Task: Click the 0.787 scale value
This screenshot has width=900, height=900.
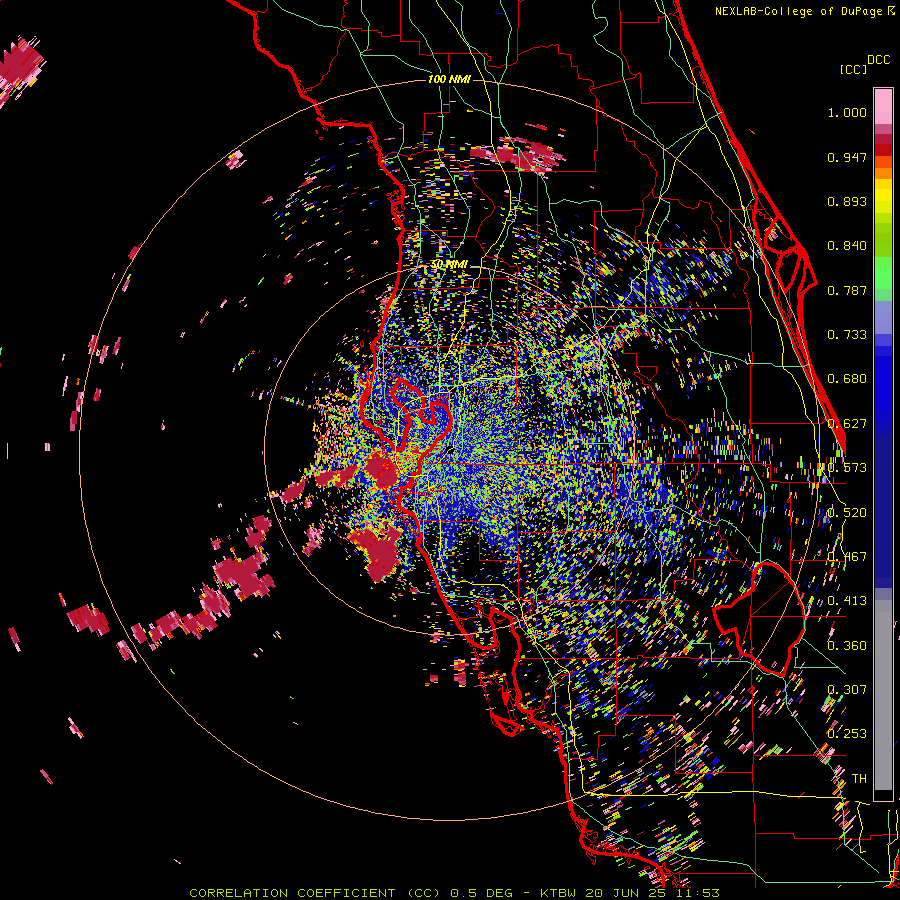Action: pos(847,290)
